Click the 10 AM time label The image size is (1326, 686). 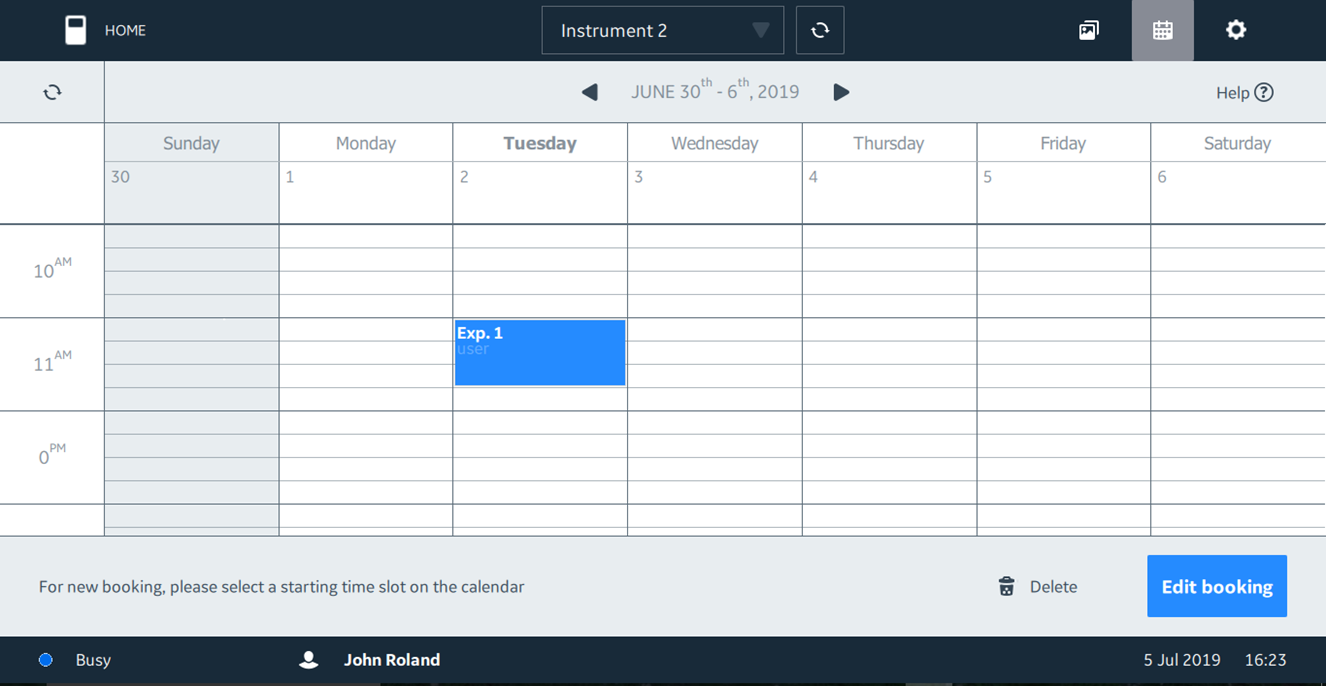(48, 270)
